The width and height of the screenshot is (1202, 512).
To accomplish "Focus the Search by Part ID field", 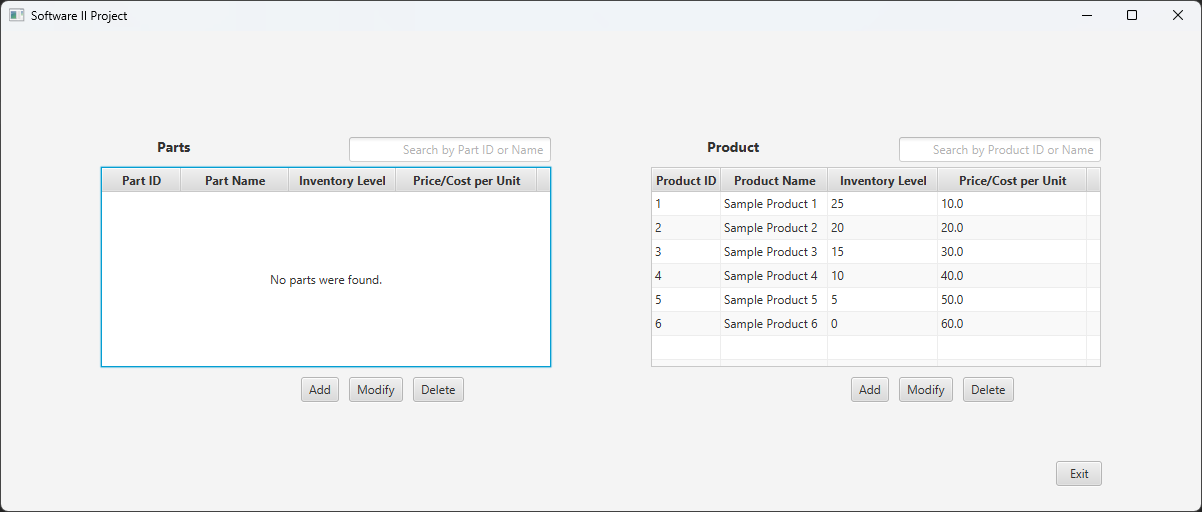I will click(x=450, y=150).
